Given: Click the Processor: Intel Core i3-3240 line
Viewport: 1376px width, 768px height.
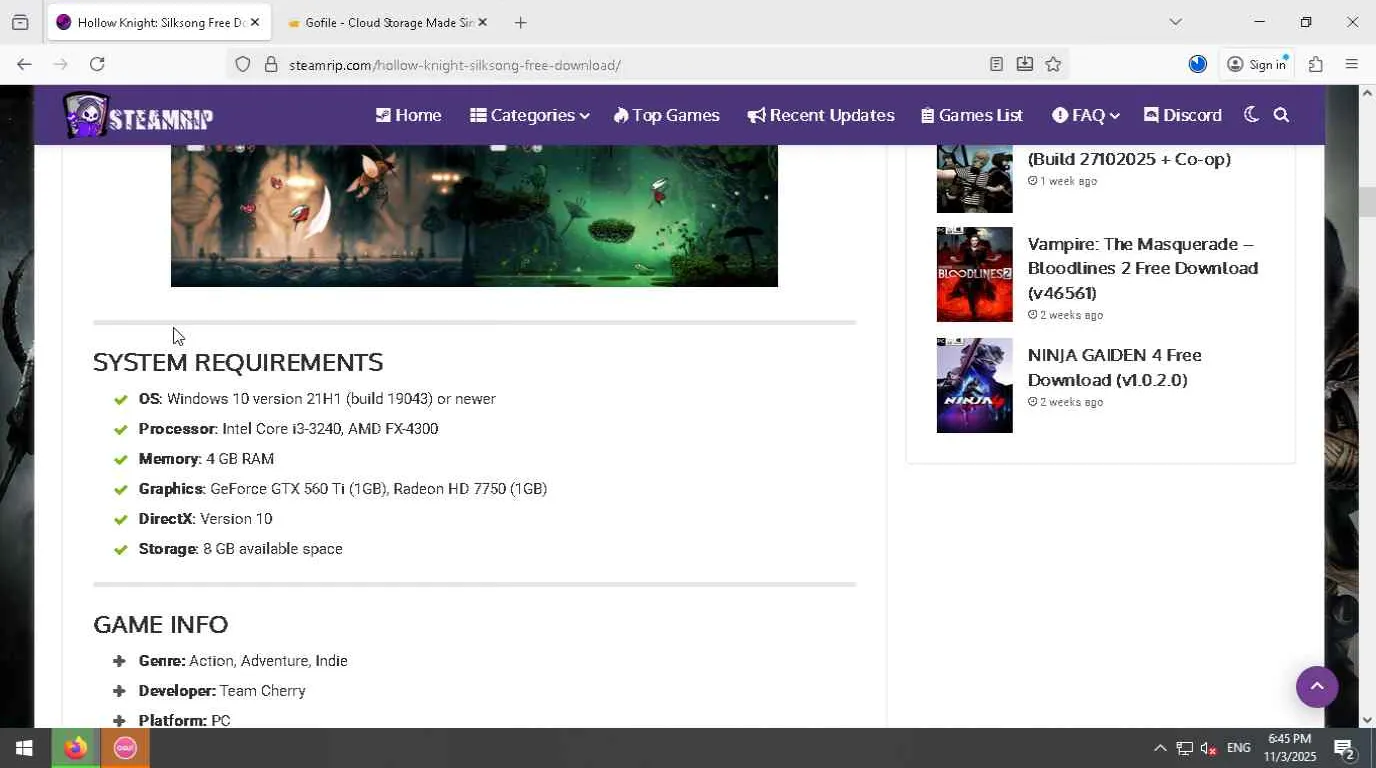Looking at the screenshot, I should pos(288,429).
